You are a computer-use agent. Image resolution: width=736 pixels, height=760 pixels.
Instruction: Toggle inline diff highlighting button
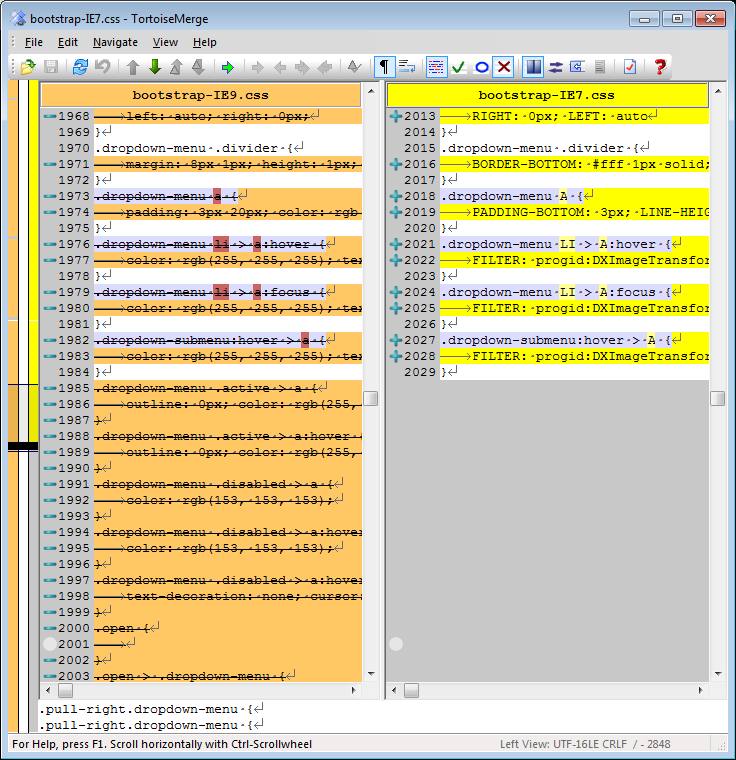436,66
